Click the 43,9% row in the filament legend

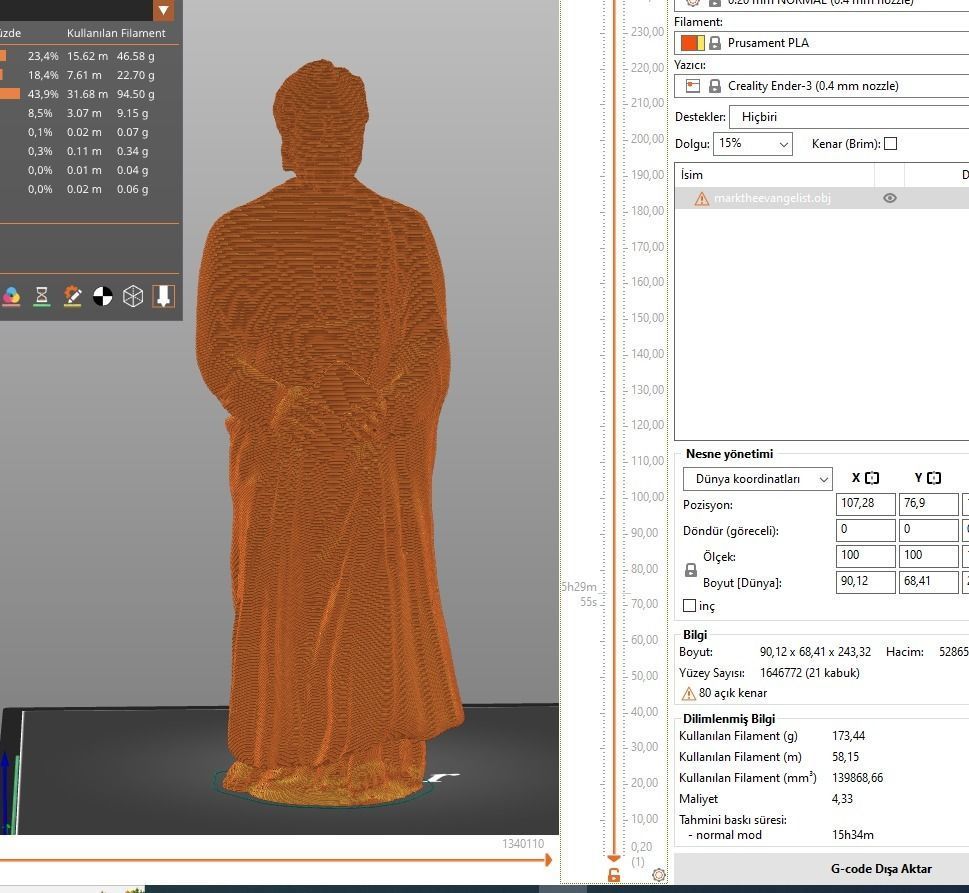(x=90, y=94)
